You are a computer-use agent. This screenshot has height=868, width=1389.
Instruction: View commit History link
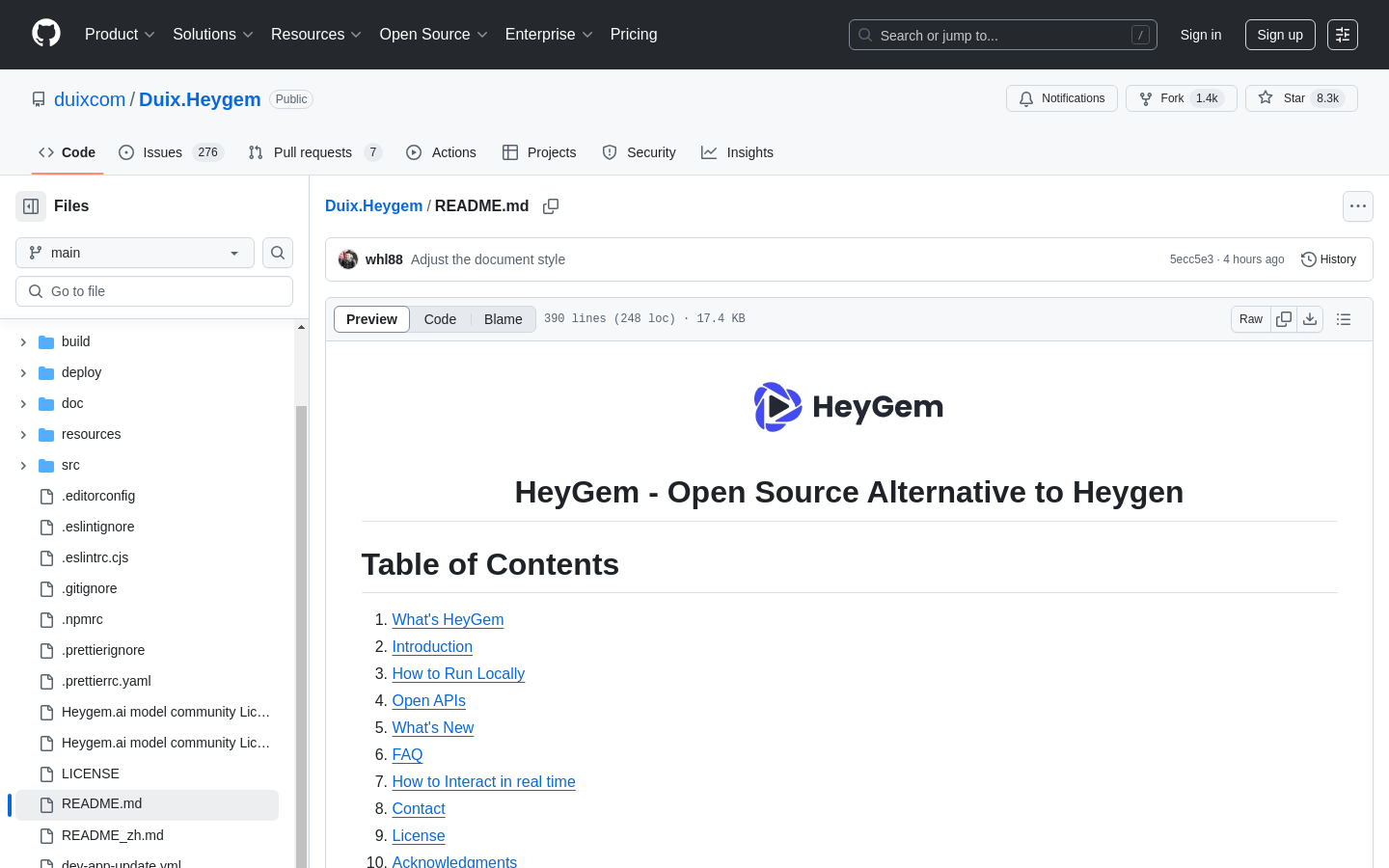pyautogui.click(x=1328, y=259)
